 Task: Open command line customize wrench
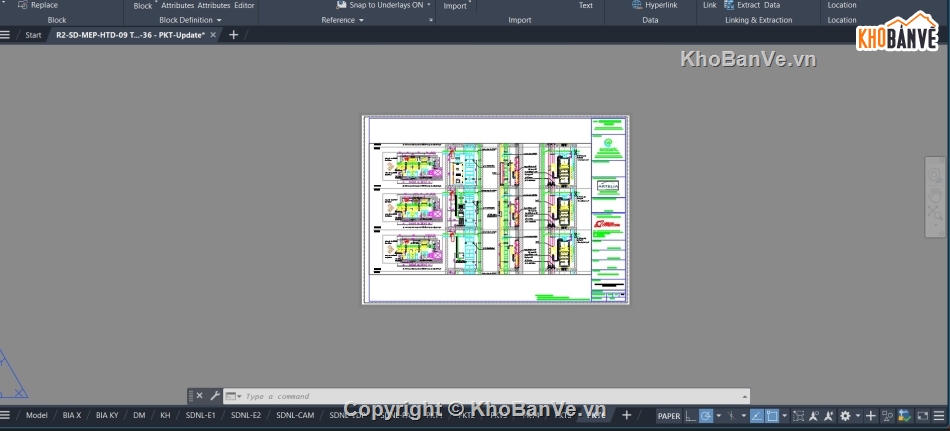[x=214, y=396]
